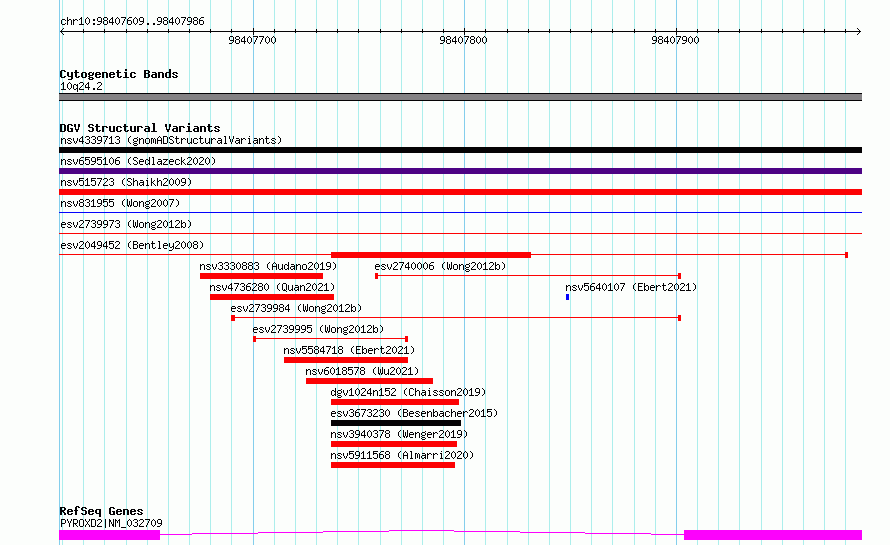Click the 98407800 ruler position label
This screenshot has width=890, height=545.
coord(464,40)
